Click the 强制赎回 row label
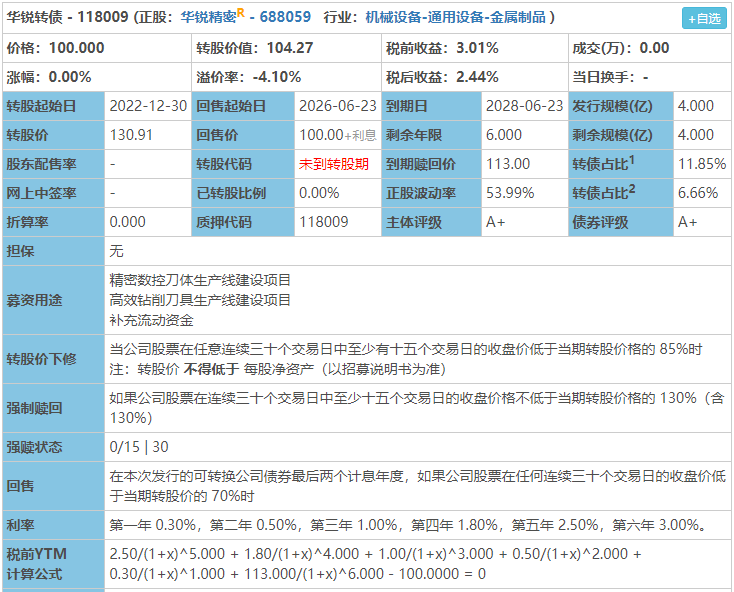The height and width of the screenshot is (592, 734). coord(53,408)
